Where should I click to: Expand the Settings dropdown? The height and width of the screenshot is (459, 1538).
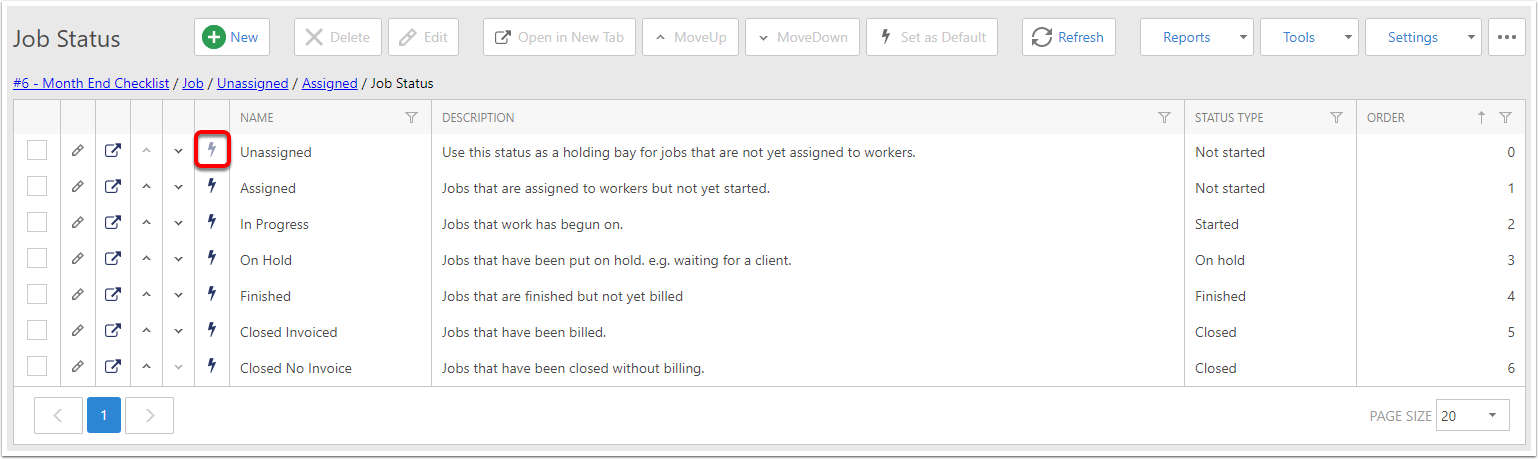pyautogui.click(x=1423, y=37)
